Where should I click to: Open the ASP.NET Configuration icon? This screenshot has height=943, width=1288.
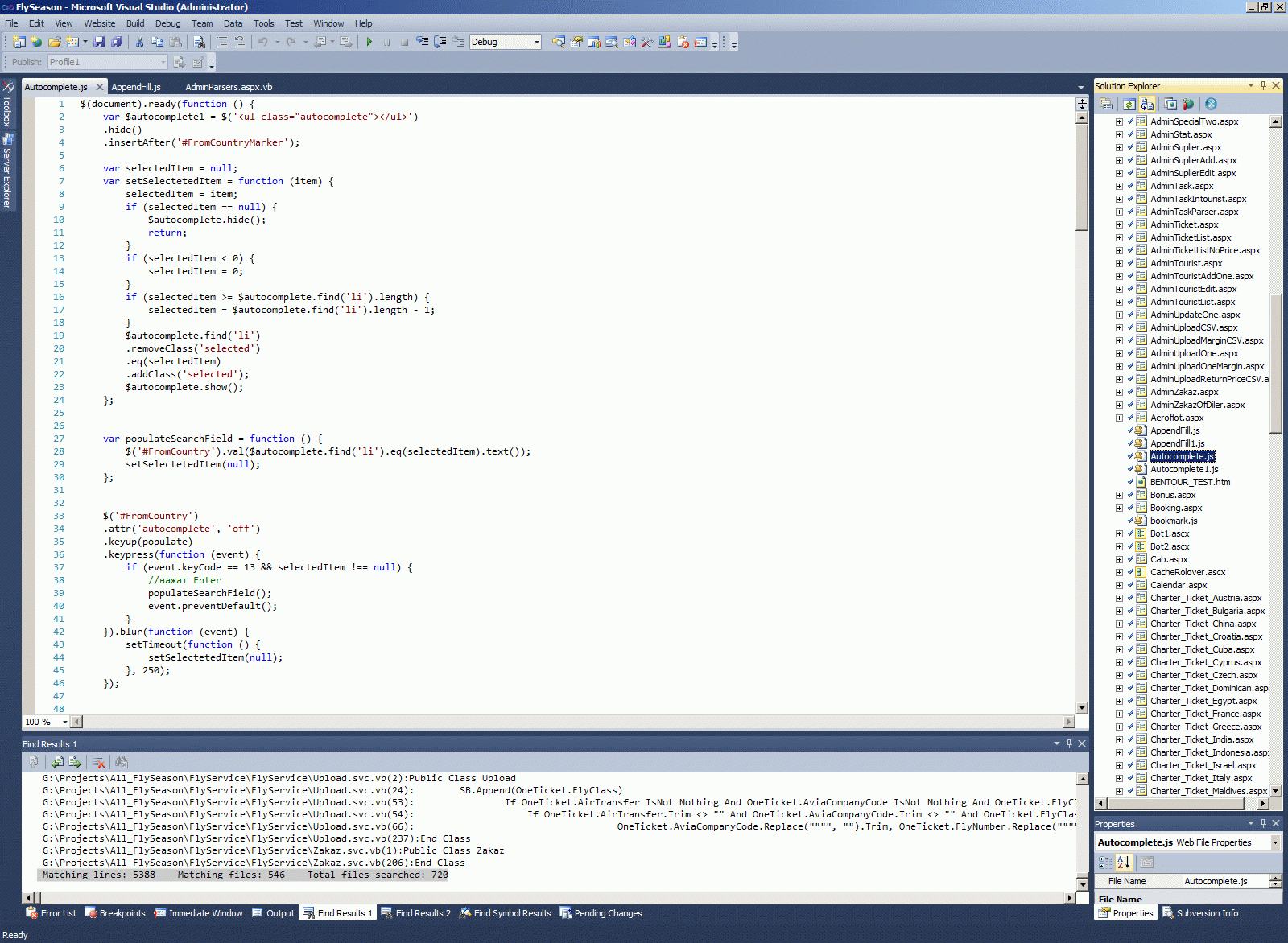click(1188, 104)
